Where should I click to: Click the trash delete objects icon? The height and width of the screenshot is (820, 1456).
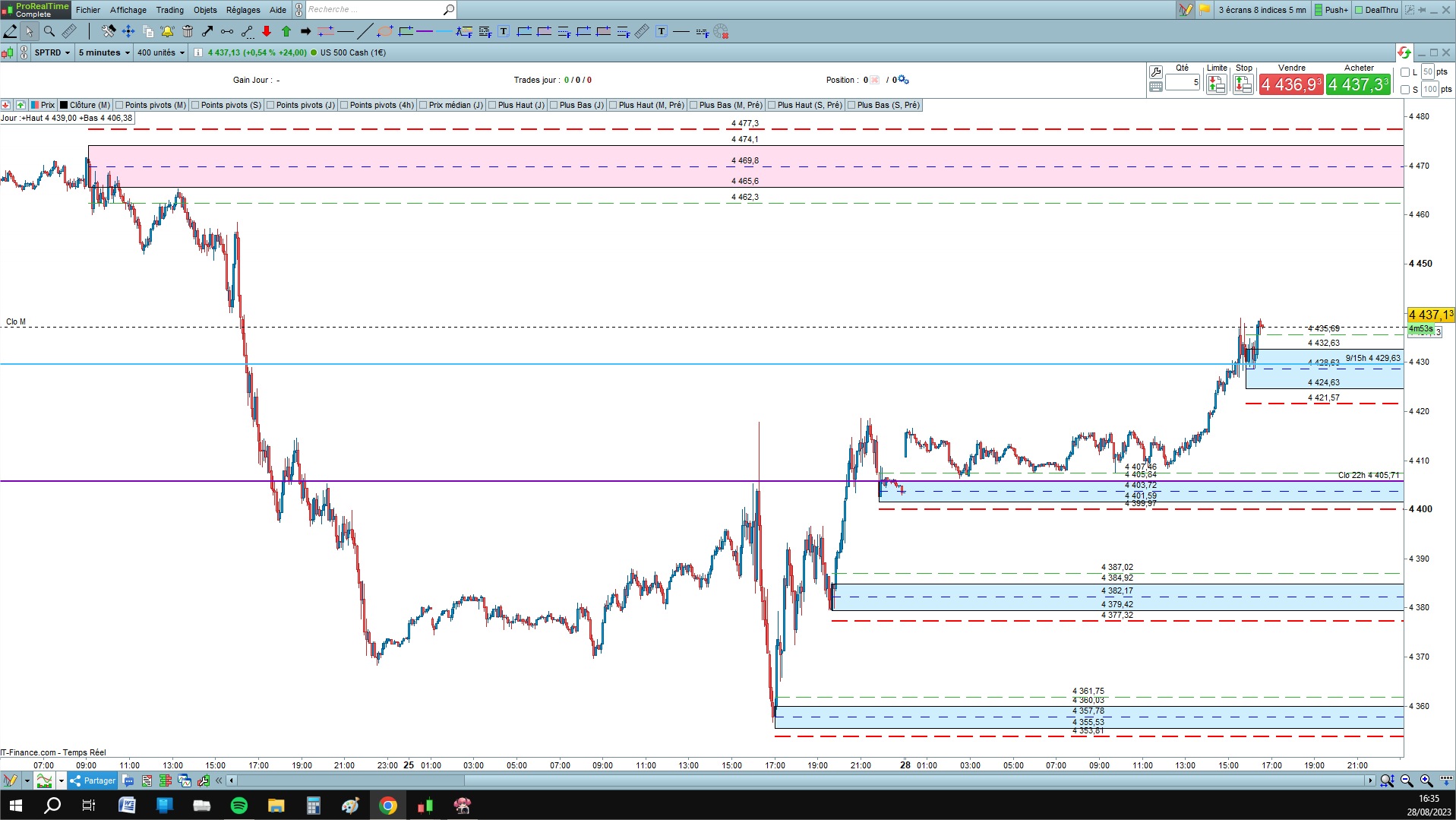[x=188, y=31]
